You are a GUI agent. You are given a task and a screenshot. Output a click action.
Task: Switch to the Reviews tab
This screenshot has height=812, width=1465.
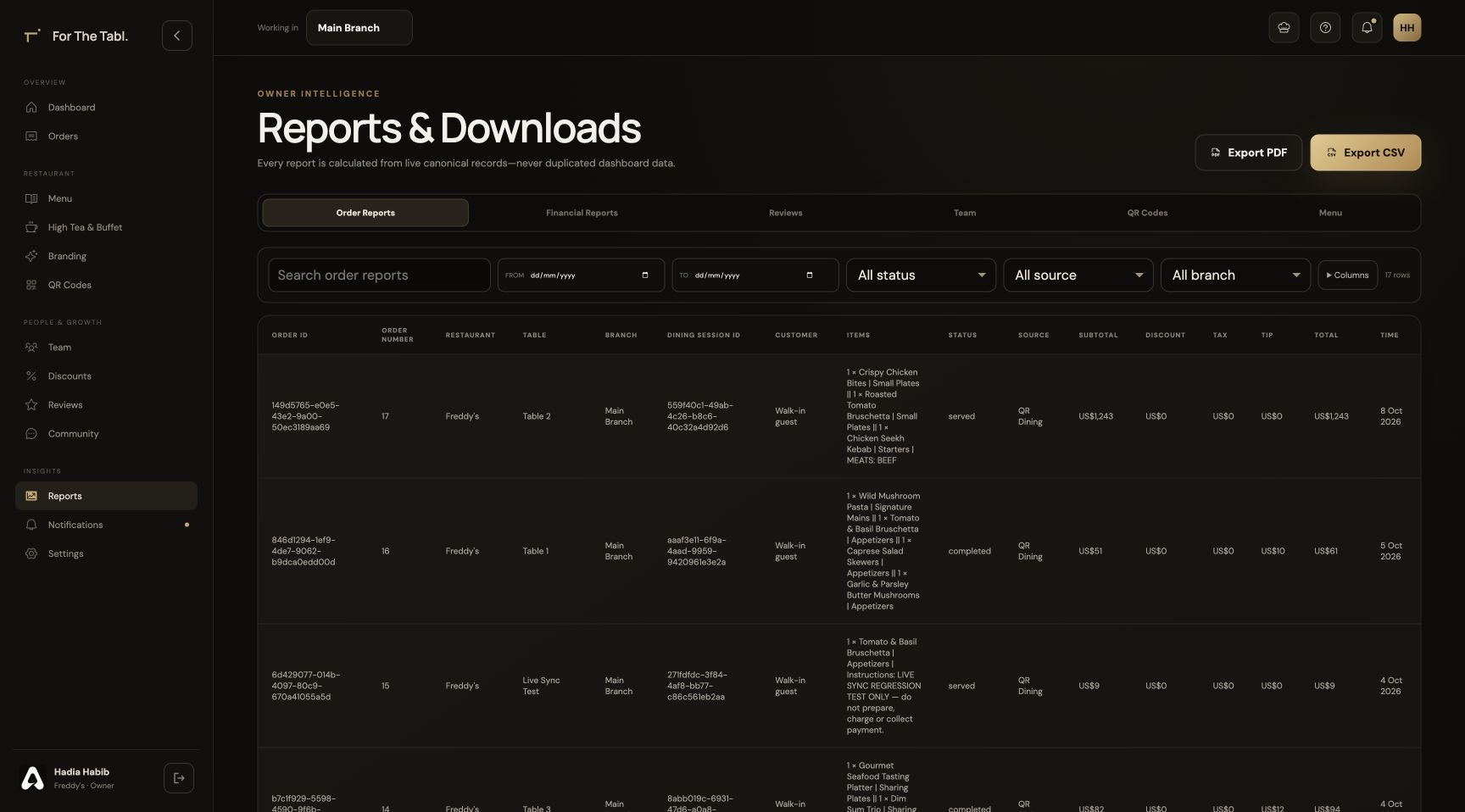click(786, 214)
